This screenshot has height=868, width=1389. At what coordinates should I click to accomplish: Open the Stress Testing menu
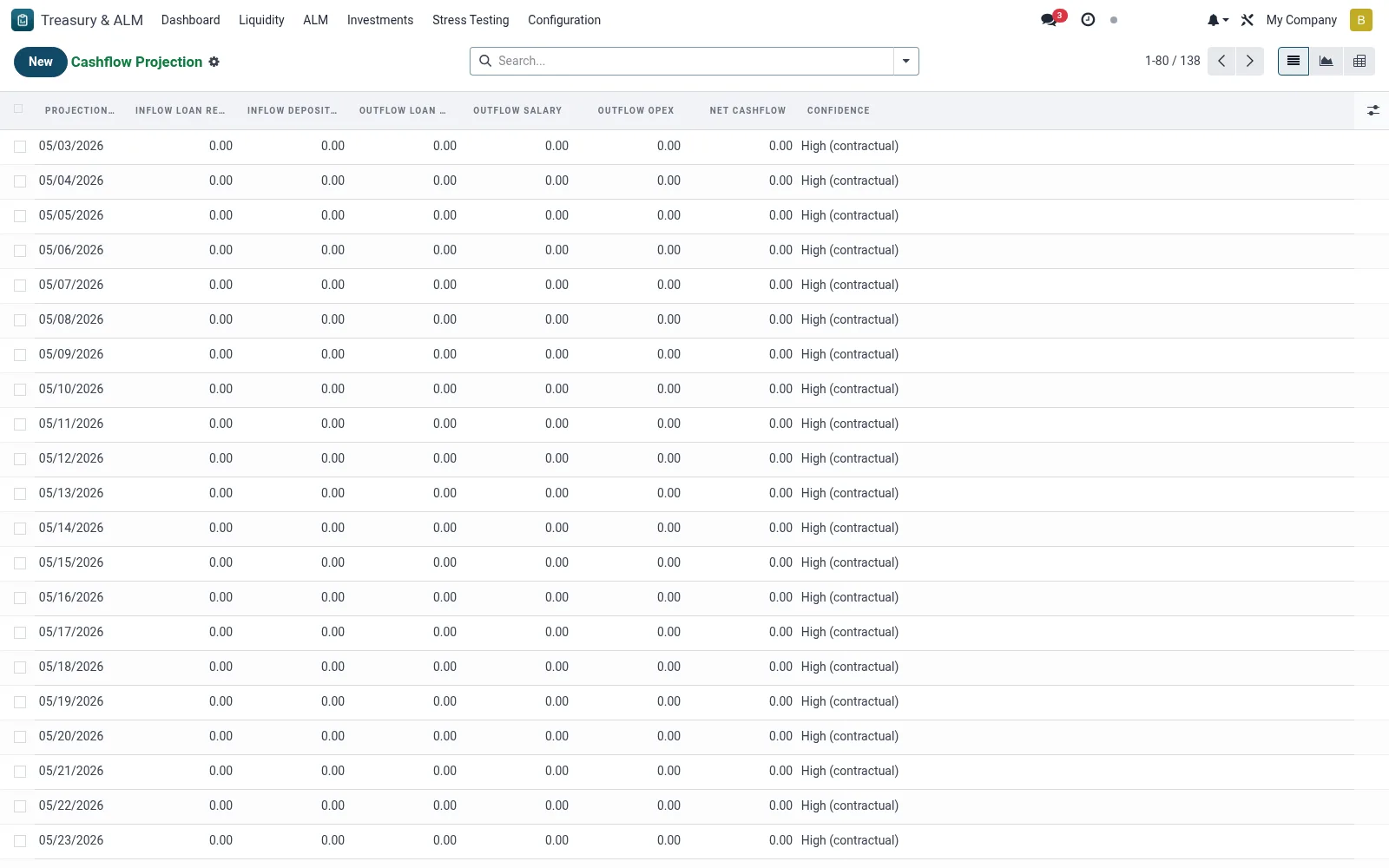471,20
